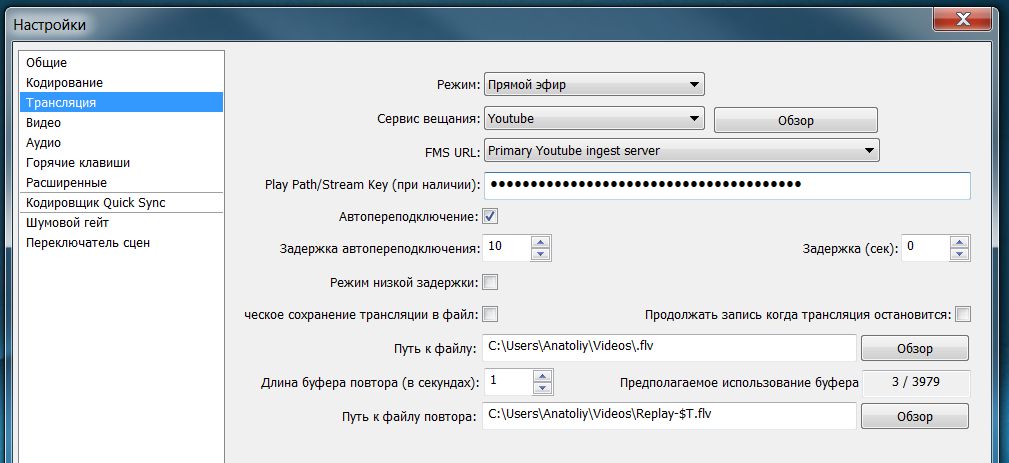Enable automatic saving of stream to file
This screenshot has width=1009, height=463.
[491, 314]
